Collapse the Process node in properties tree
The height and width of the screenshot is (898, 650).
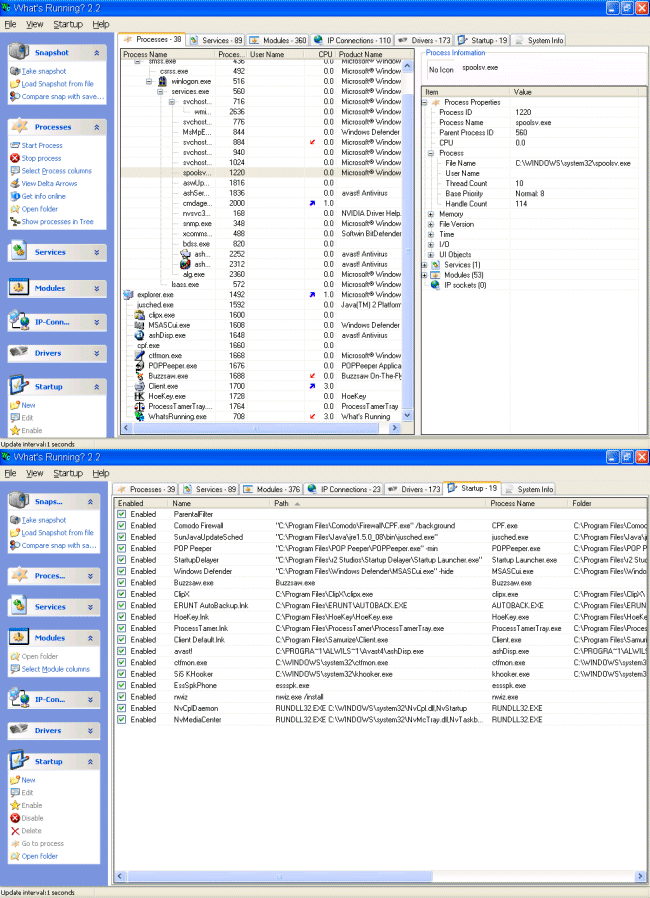(x=431, y=153)
